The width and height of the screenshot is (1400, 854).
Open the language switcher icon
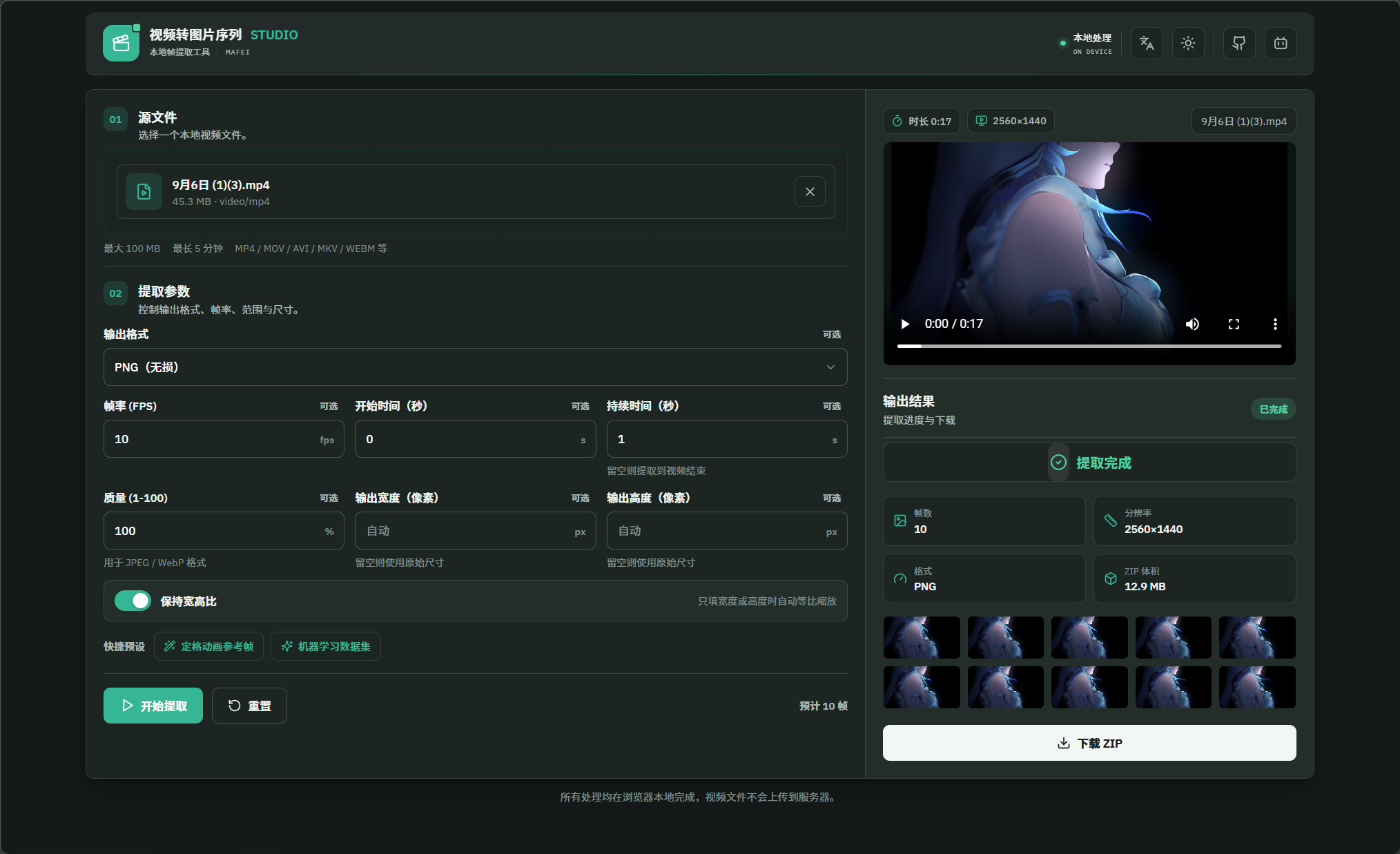click(1147, 43)
